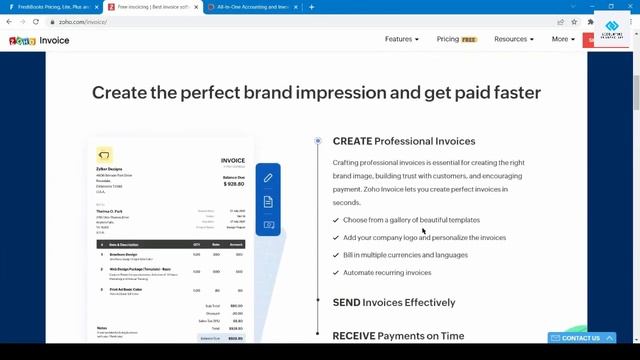This screenshot has width=640, height=360.
Task: Reload the page with the refresh icon
Action: point(36,22)
